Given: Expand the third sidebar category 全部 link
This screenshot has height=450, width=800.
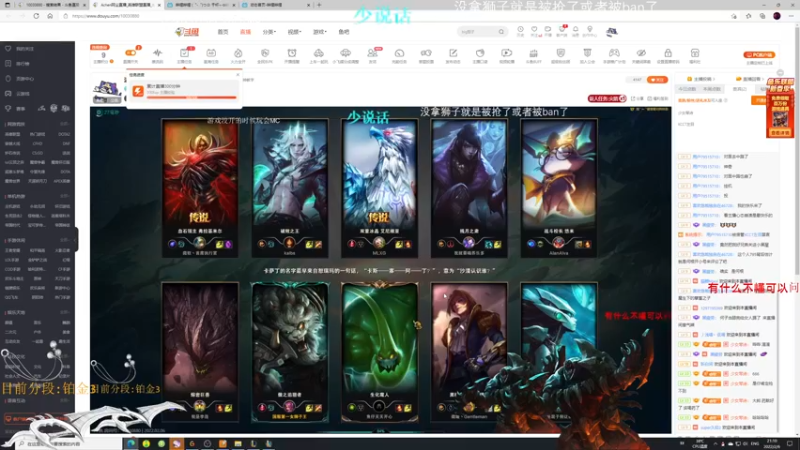Looking at the screenshot, I should pyautogui.click(x=64, y=240).
